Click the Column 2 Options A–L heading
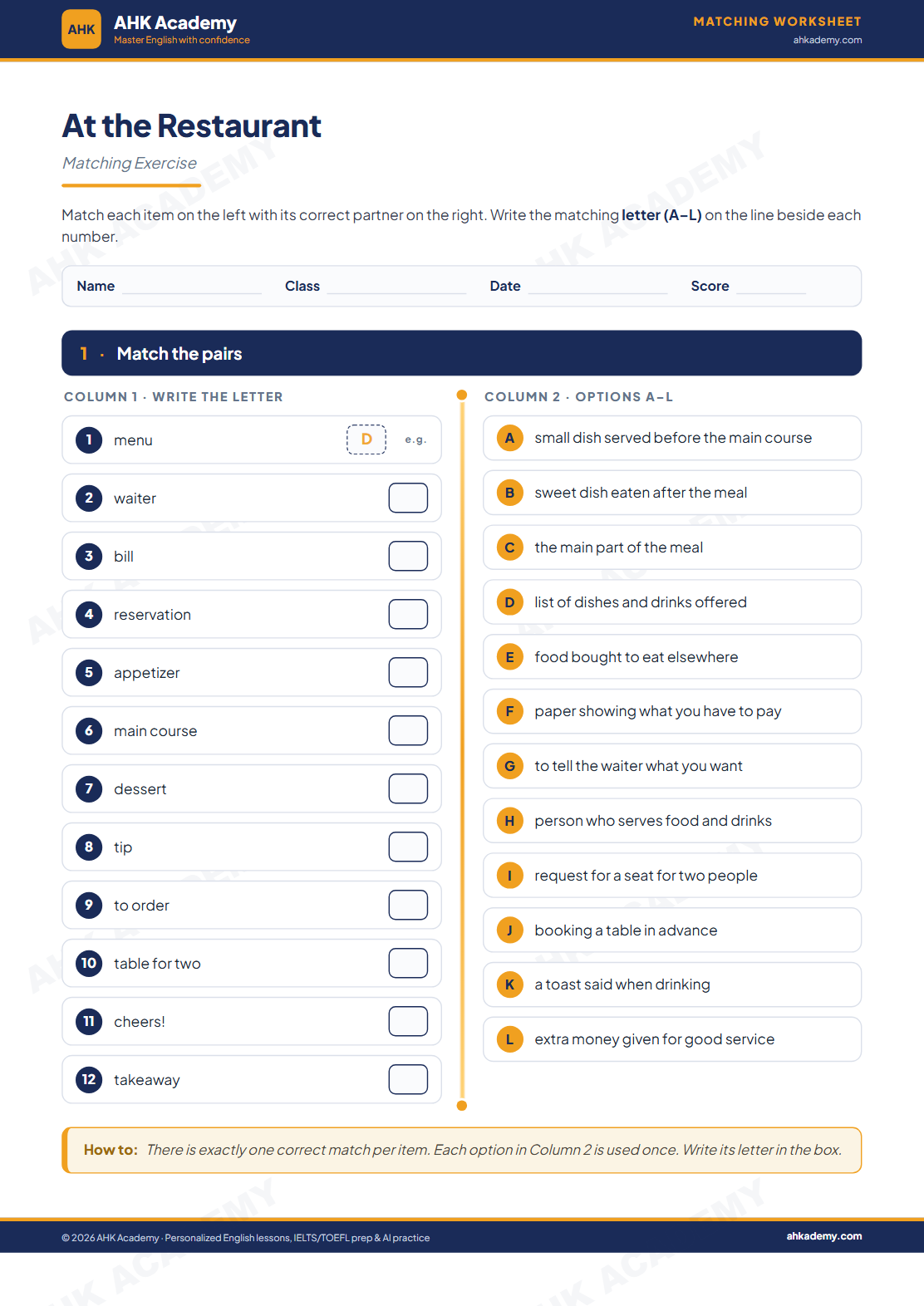The height and width of the screenshot is (1306, 924). [x=578, y=397]
